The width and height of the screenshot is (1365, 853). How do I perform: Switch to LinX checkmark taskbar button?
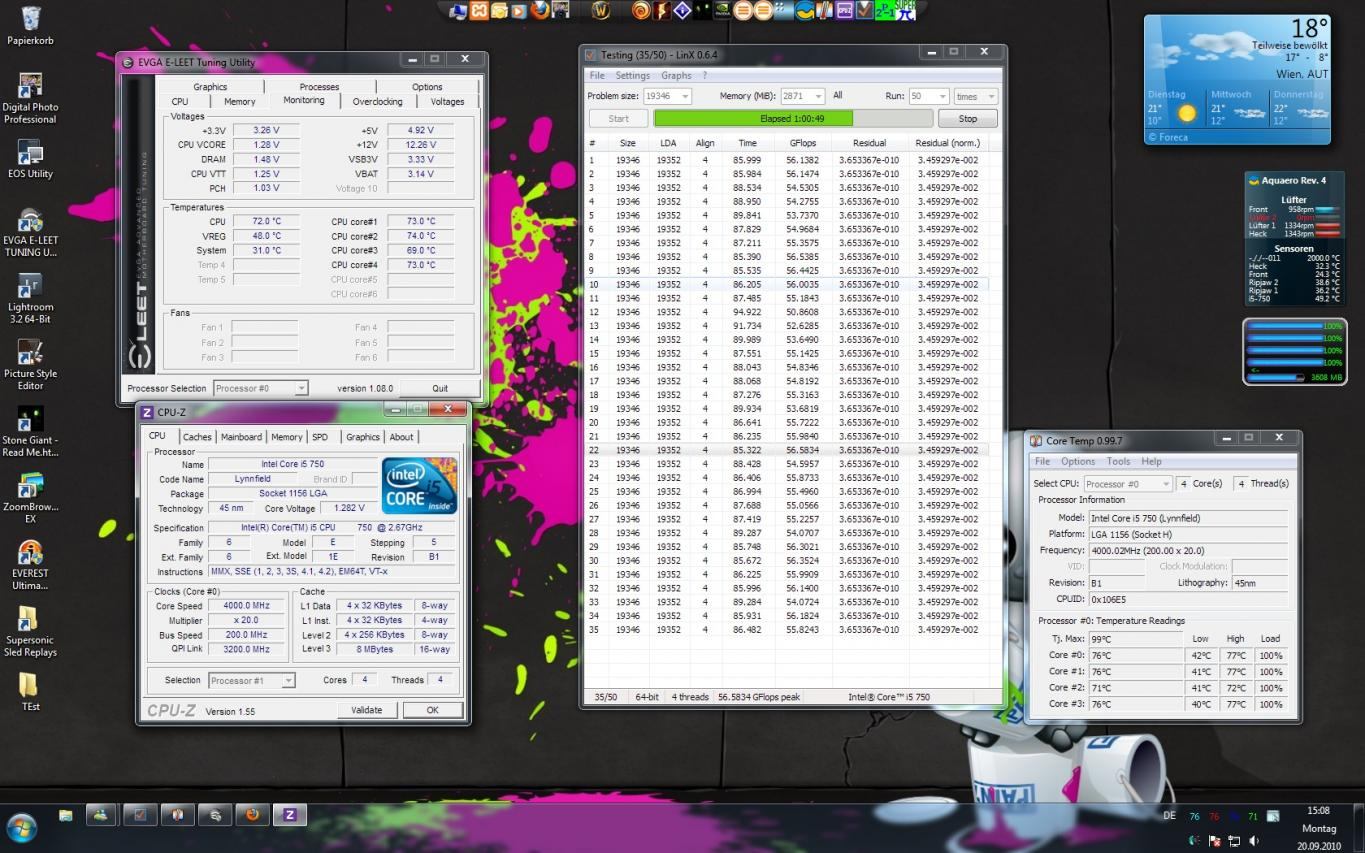pos(140,815)
